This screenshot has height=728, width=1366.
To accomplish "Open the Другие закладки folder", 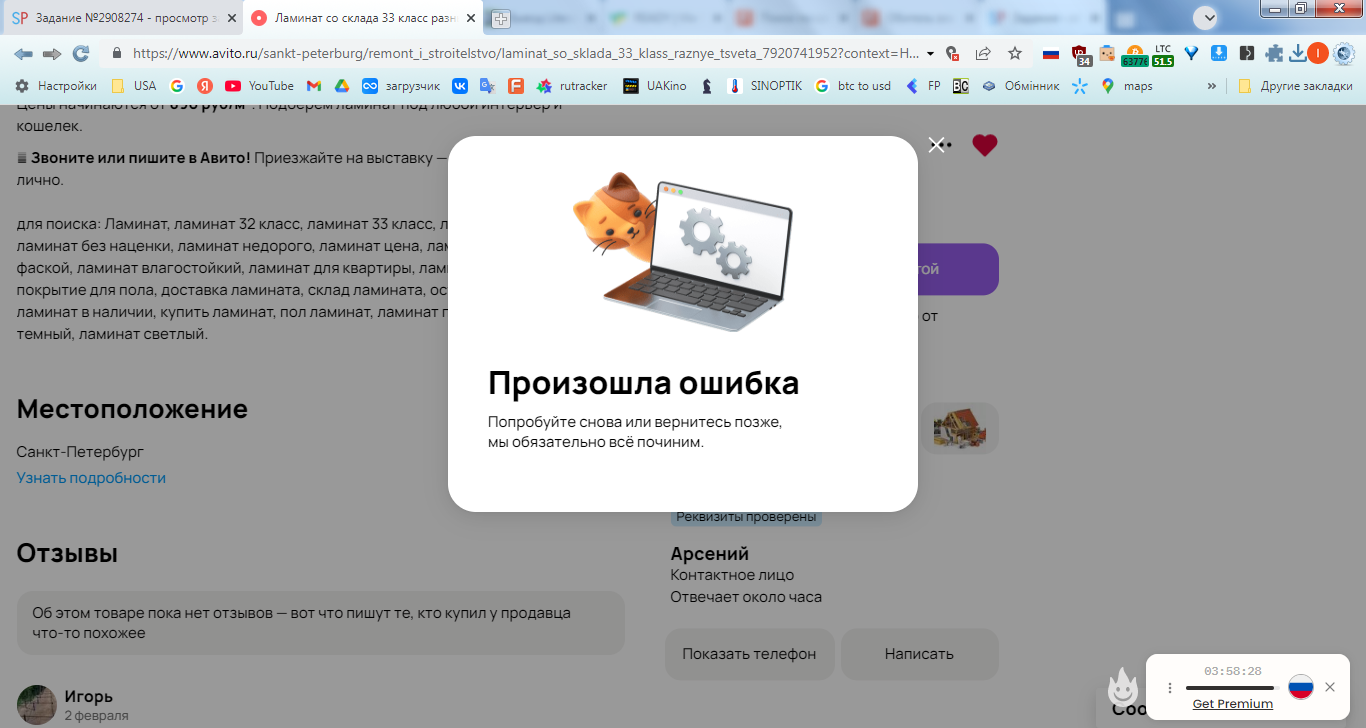I will coord(1294,86).
